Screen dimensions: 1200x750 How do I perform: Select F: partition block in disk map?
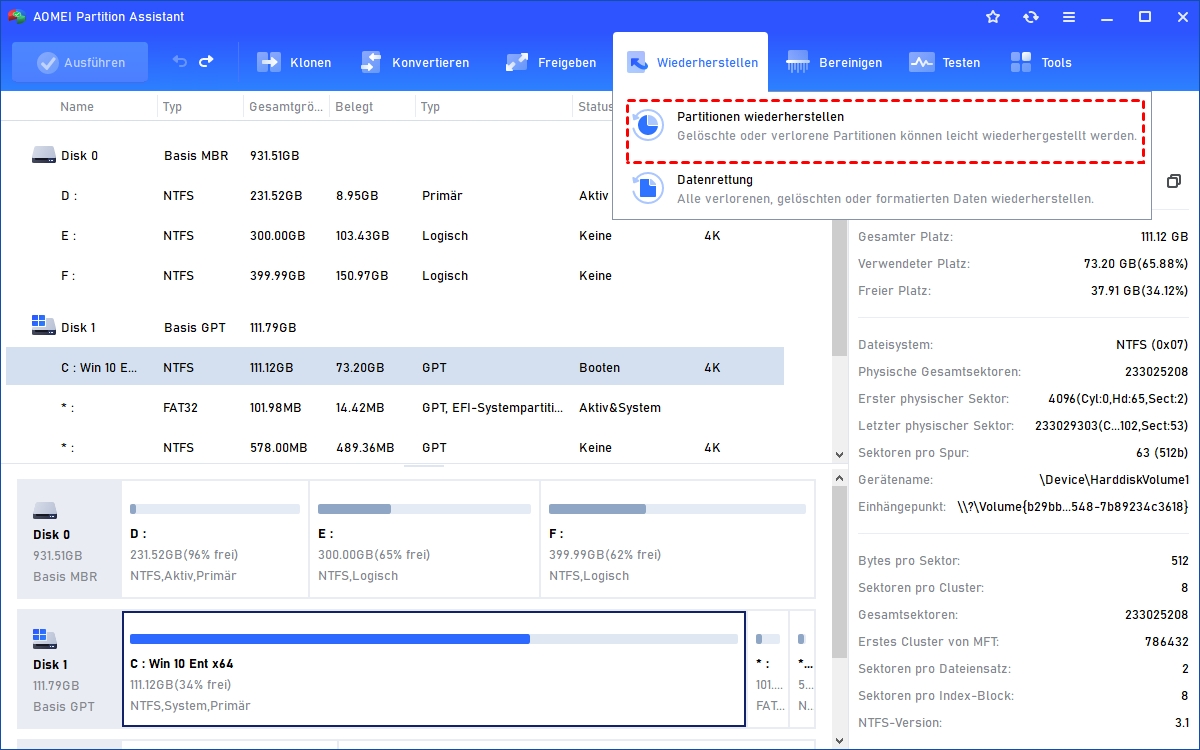coord(677,539)
